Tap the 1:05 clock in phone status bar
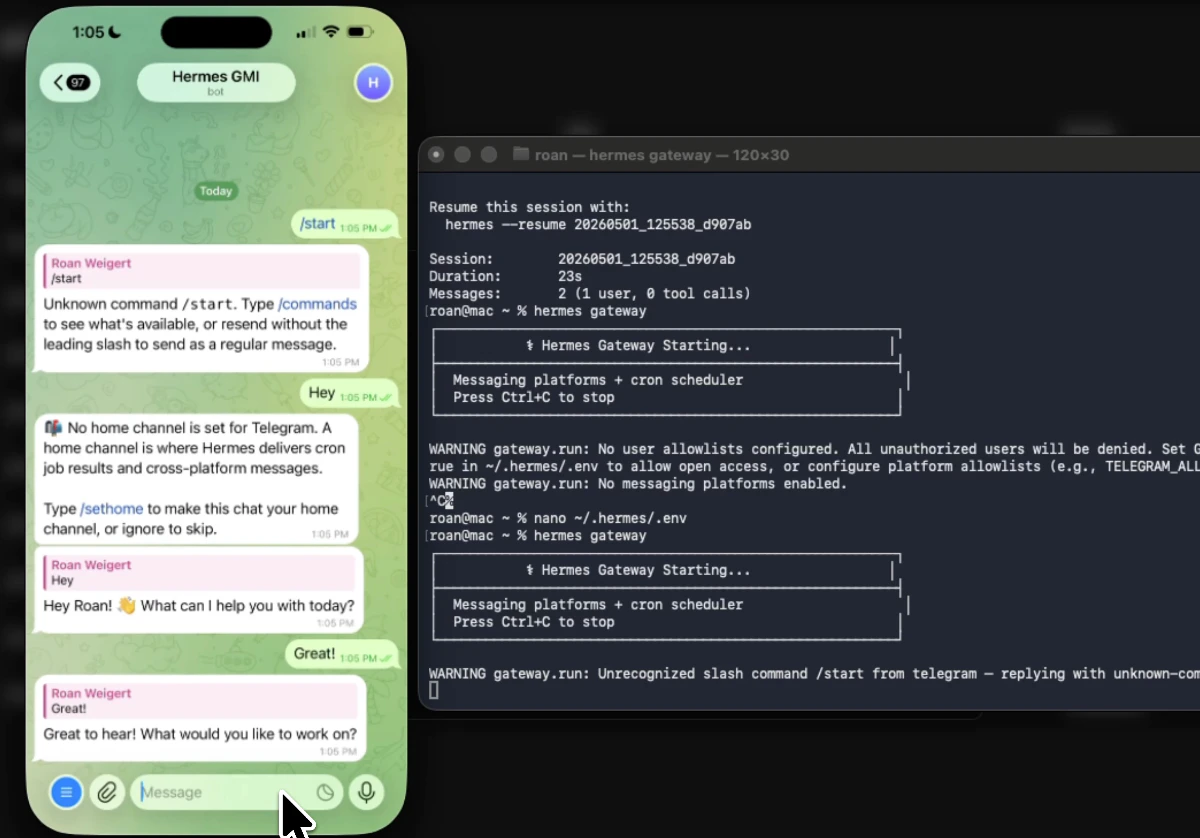1200x838 pixels. [x=88, y=32]
